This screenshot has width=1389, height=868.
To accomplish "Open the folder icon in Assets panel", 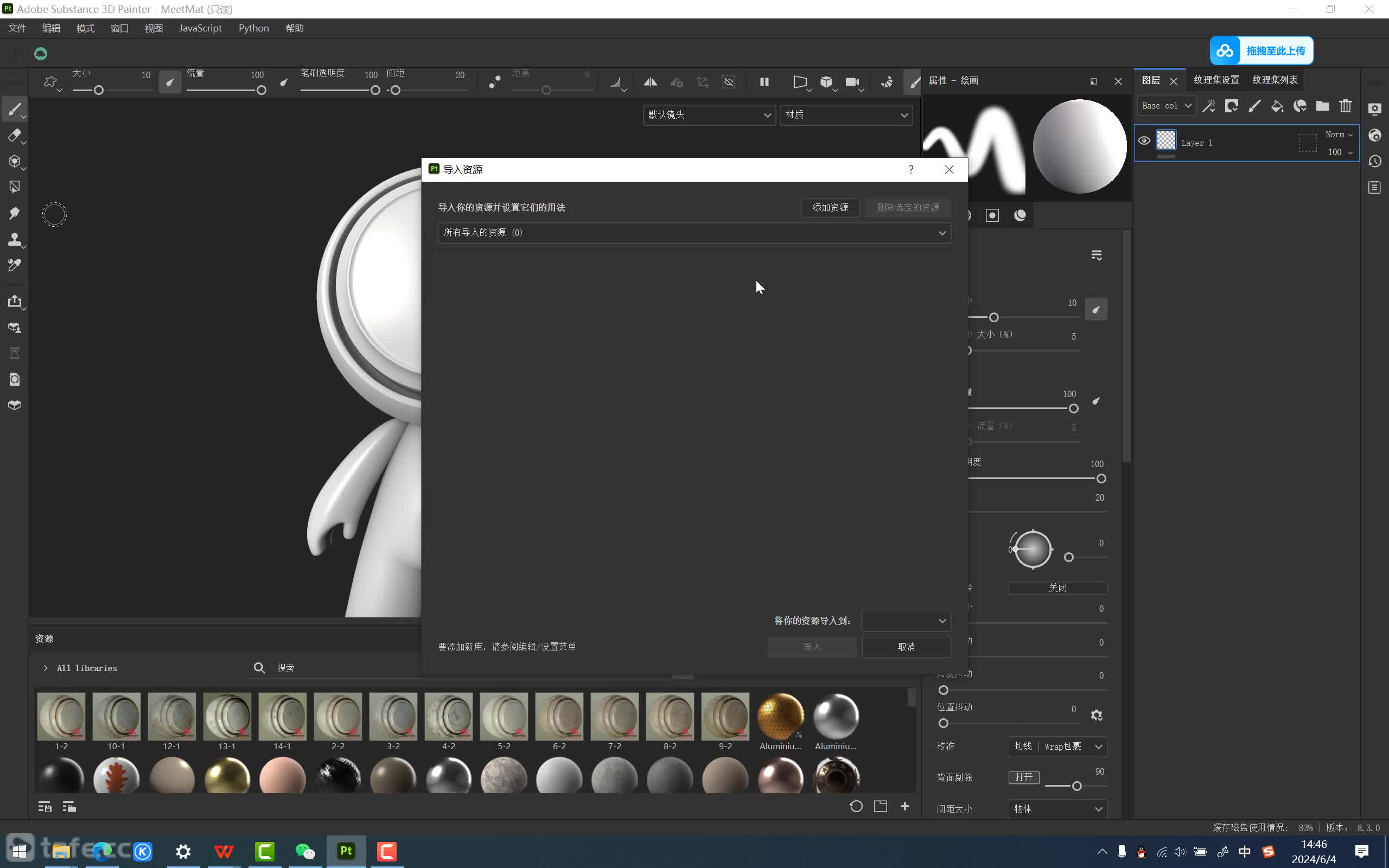I will [x=881, y=807].
